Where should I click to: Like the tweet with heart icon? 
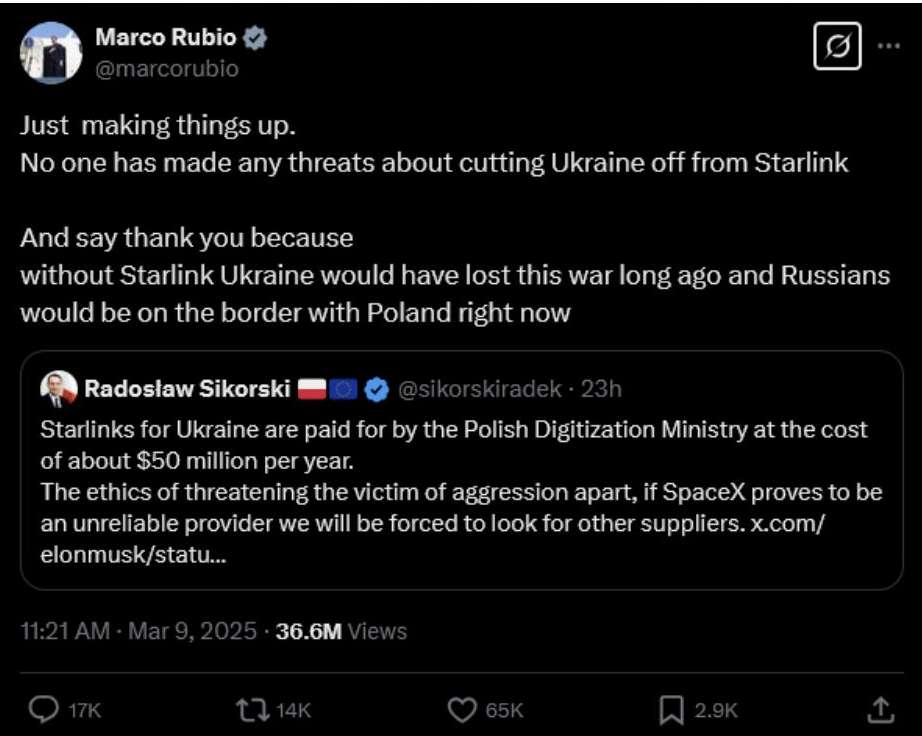click(x=460, y=709)
